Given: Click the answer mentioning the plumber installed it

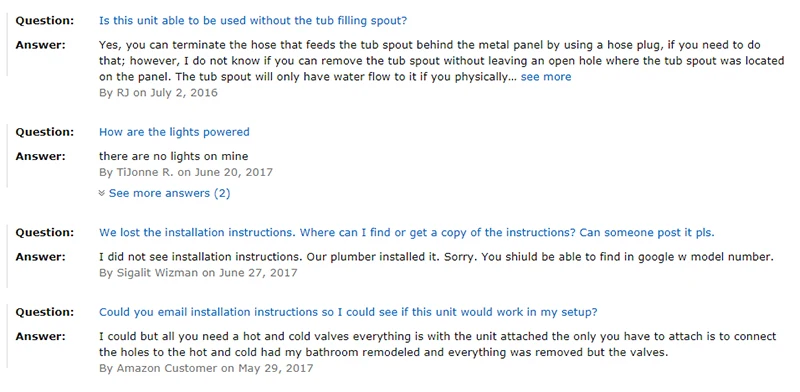Looking at the screenshot, I should point(436,257).
